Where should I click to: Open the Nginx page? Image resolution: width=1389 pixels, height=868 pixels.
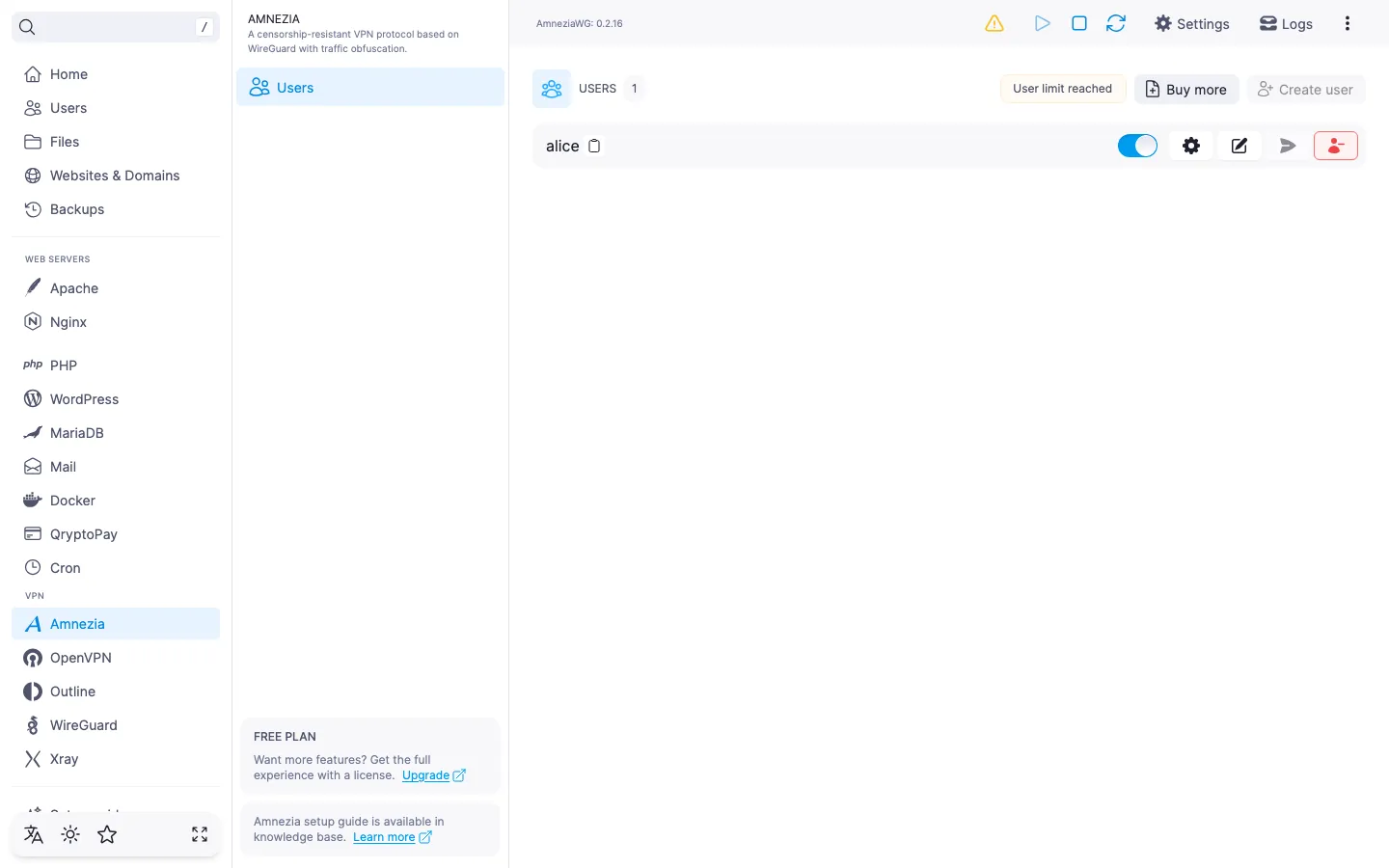click(116, 322)
